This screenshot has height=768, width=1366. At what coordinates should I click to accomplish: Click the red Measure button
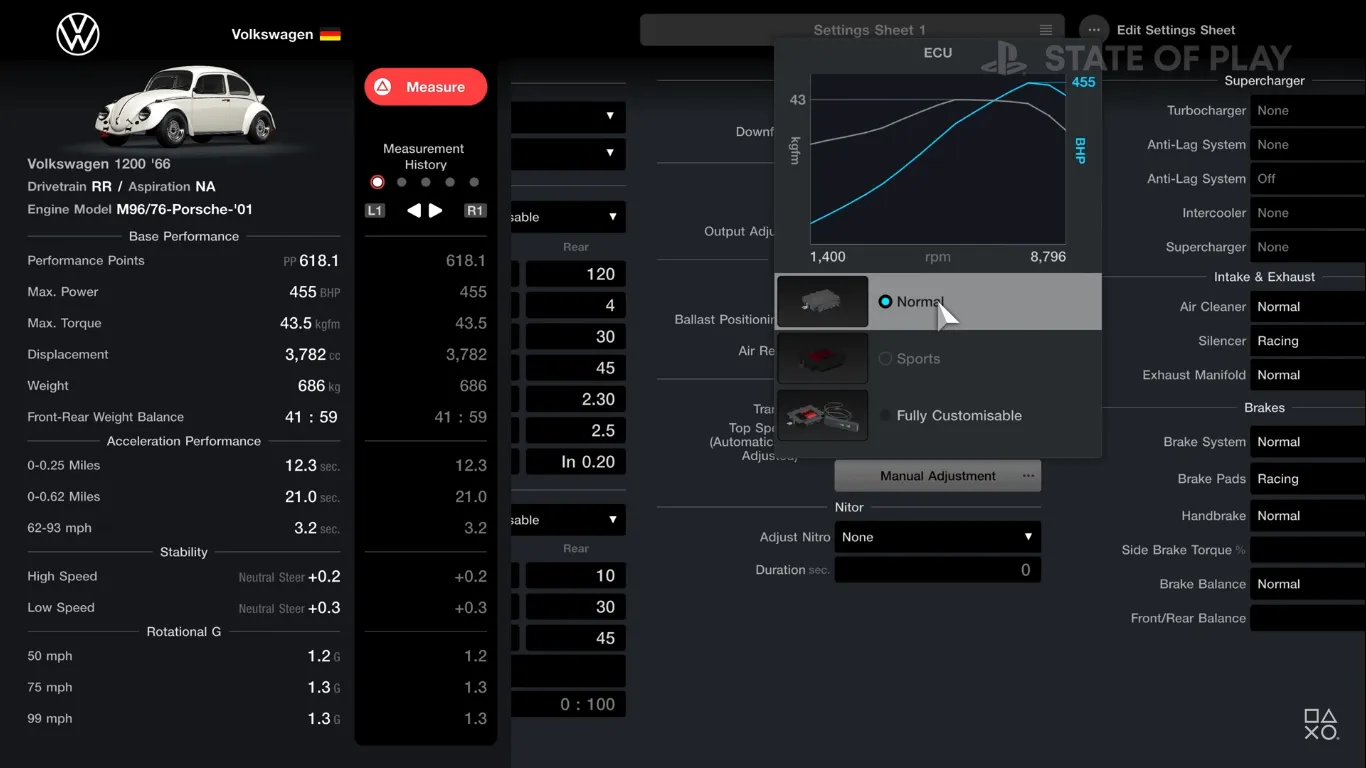point(425,87)
